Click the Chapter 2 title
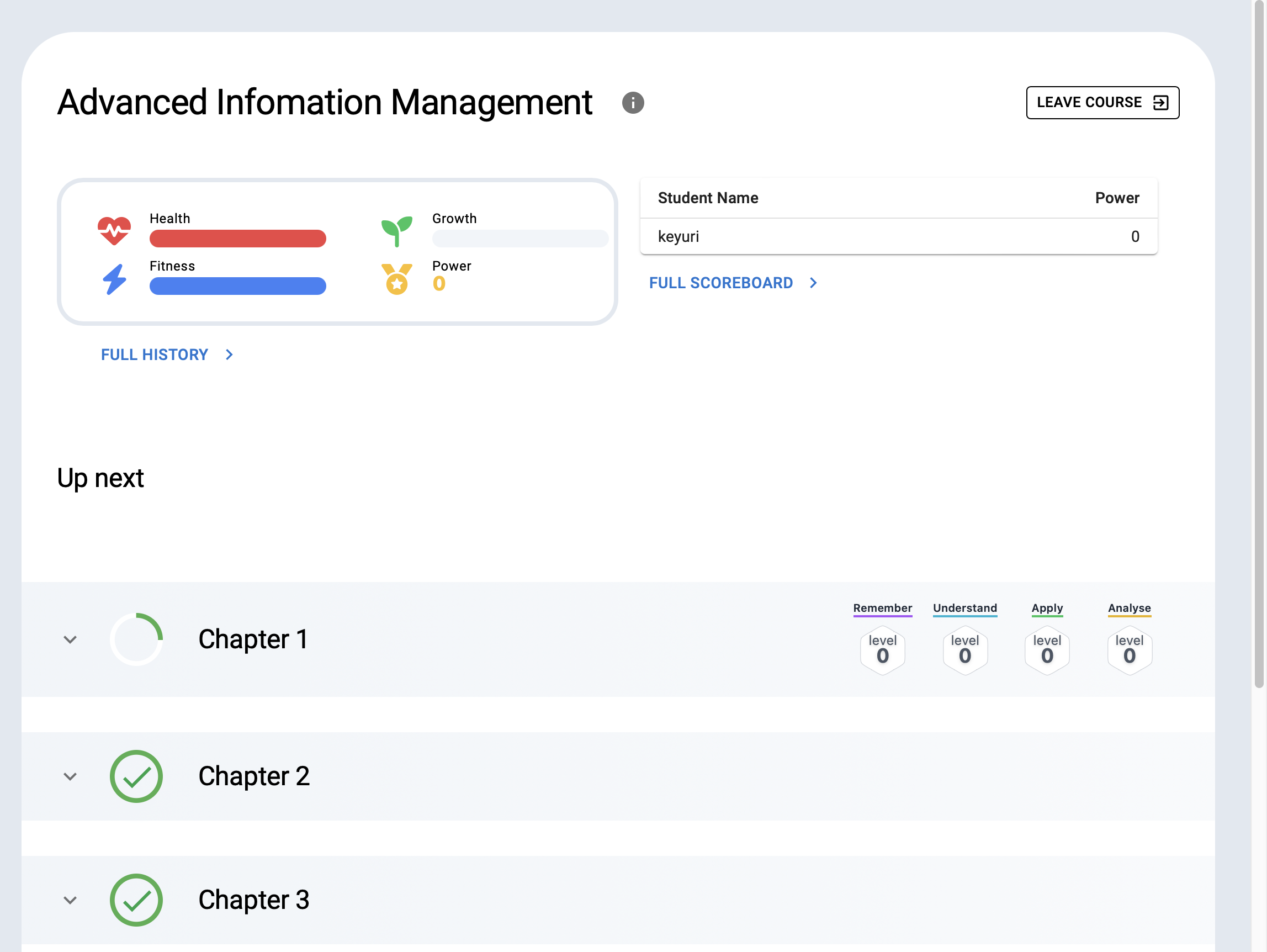Screen dimensions: 1267x952 coord(254,777)
